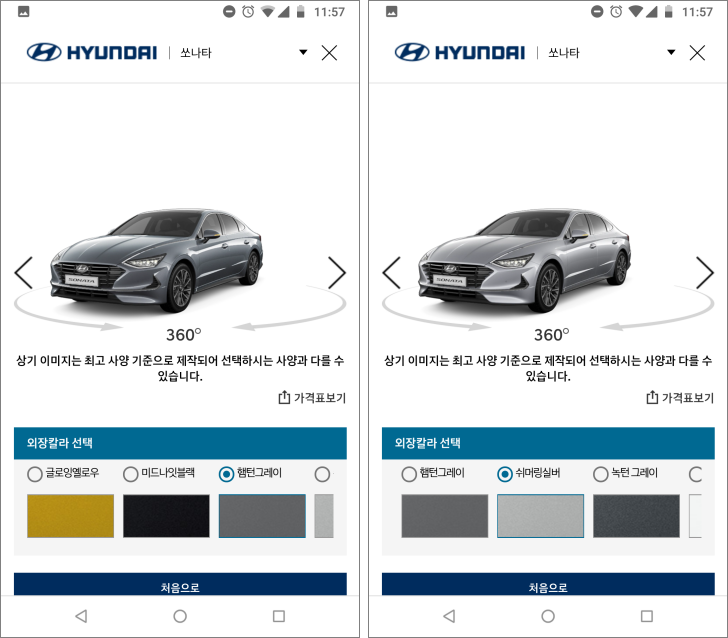
Task: Close the left screen with the X icon
Action: [329, 52]
